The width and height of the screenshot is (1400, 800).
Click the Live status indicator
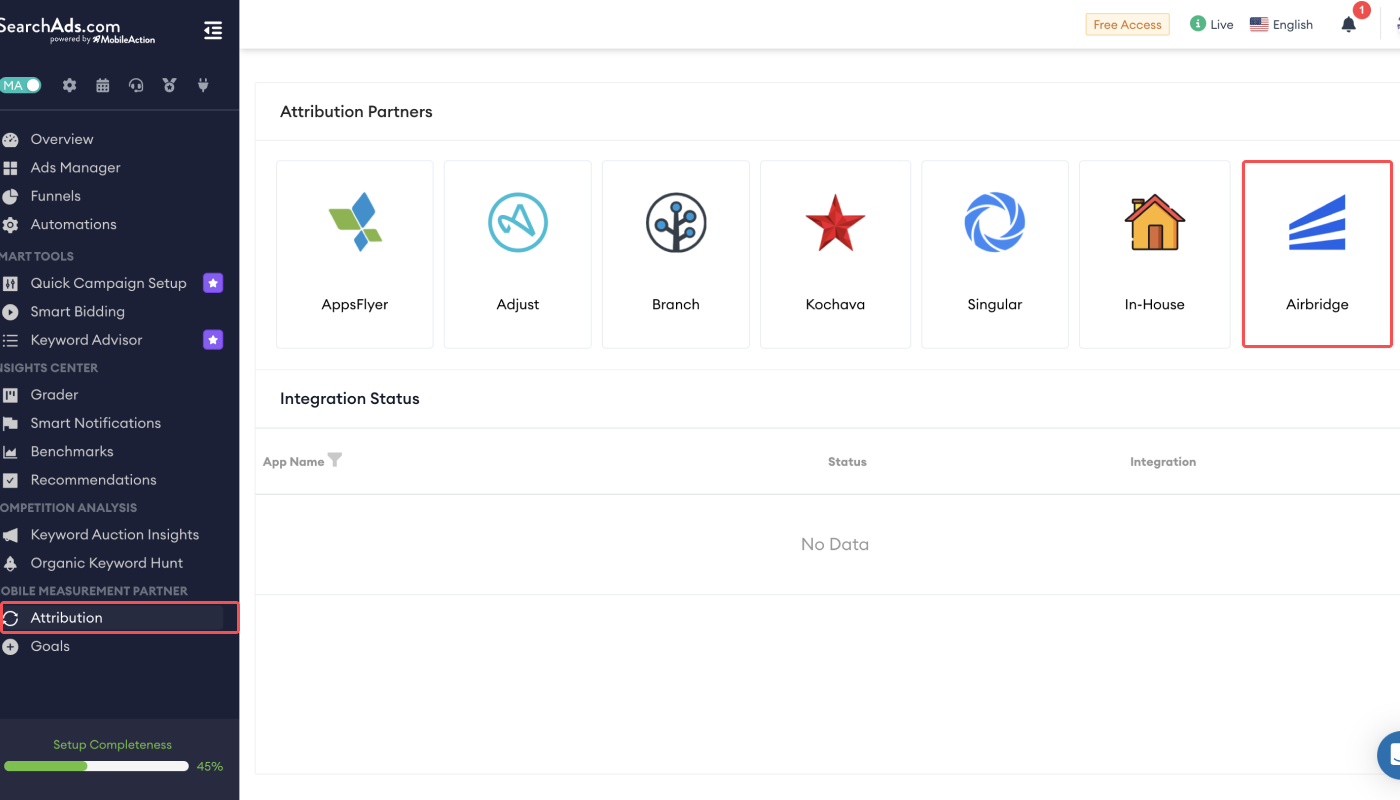click(x=1212, y=25)
